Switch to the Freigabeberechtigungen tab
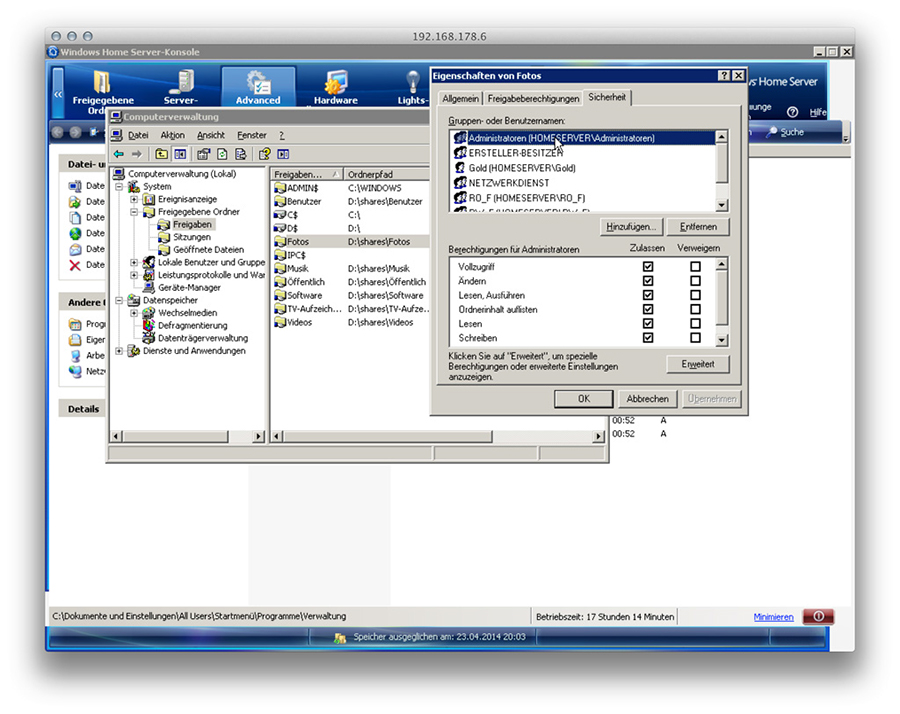Screen dimensions: 900x714 pyautogui.click(x=533, y=98)
